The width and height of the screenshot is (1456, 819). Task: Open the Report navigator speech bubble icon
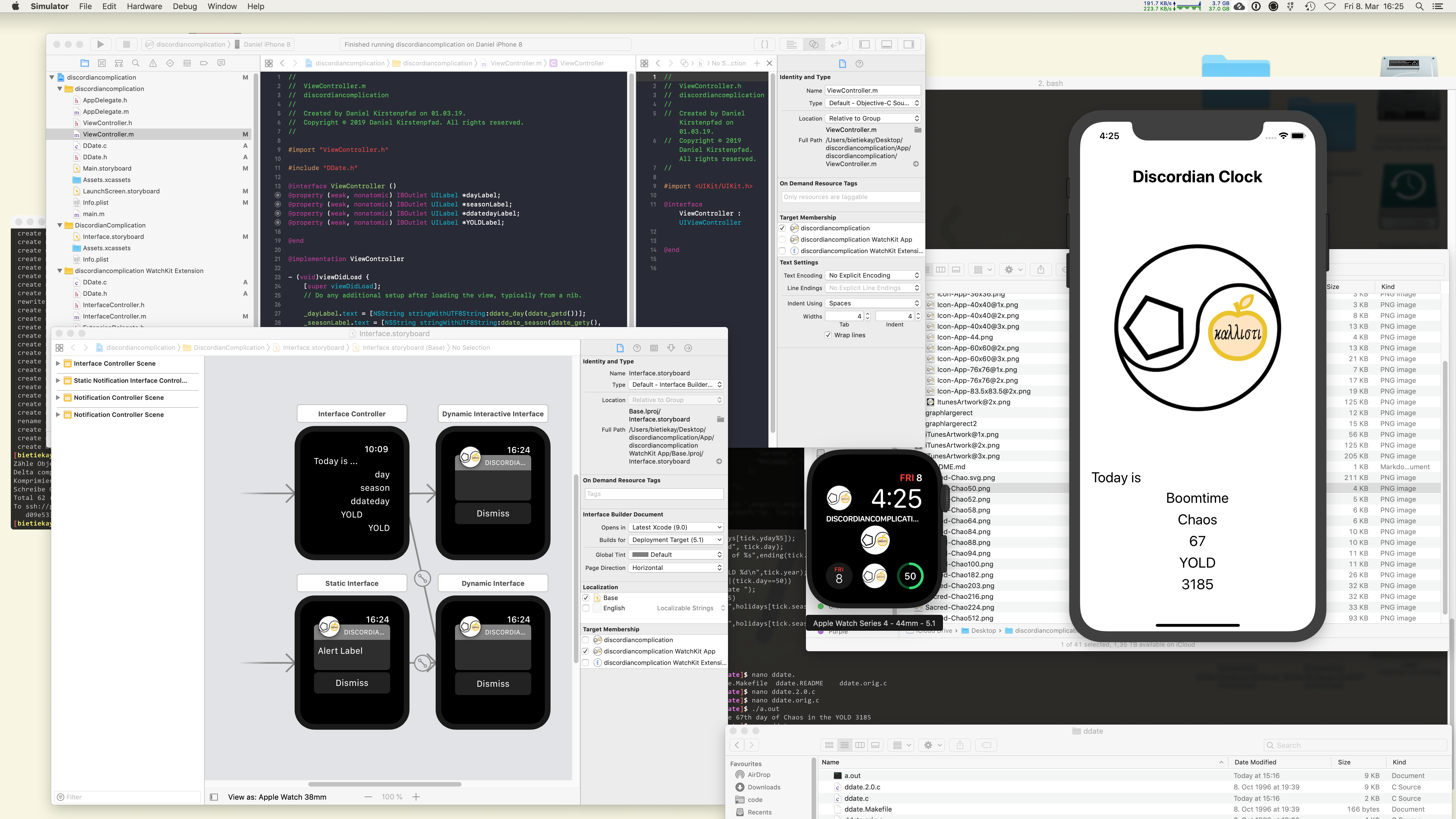(221, 63)
